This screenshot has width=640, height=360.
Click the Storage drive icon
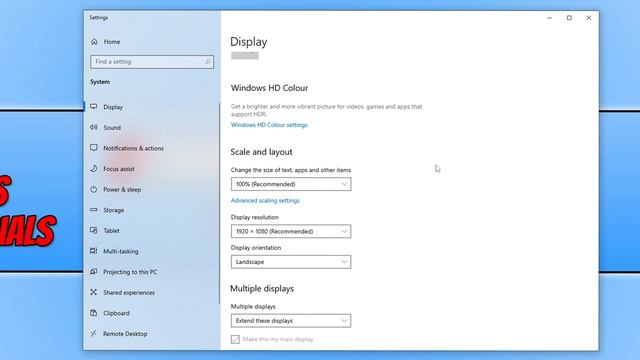click(94, 210)
